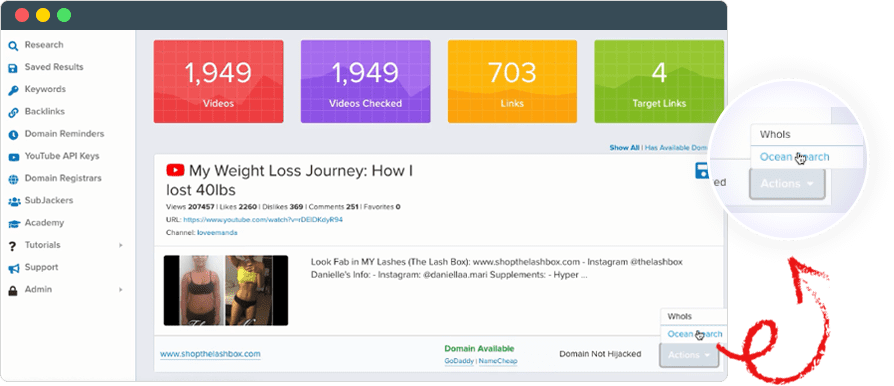Click the Tutorials question mark icon
This screenshot has height=386, width=894.
pyautogui.click(x=12, y=246)
